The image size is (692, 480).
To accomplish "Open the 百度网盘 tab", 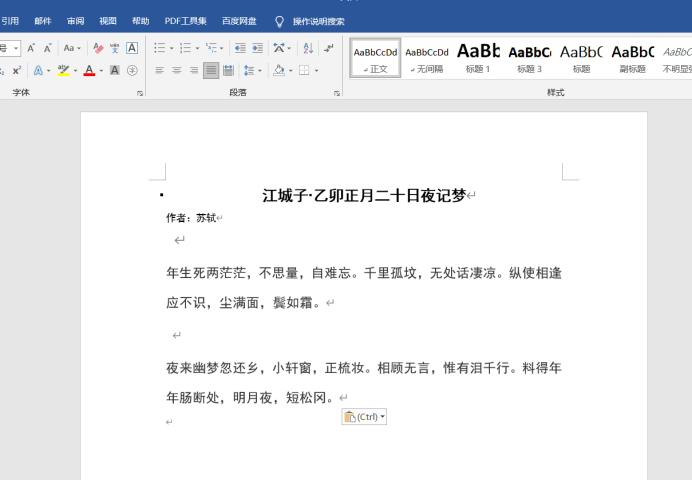I will [x=239, y=21].
